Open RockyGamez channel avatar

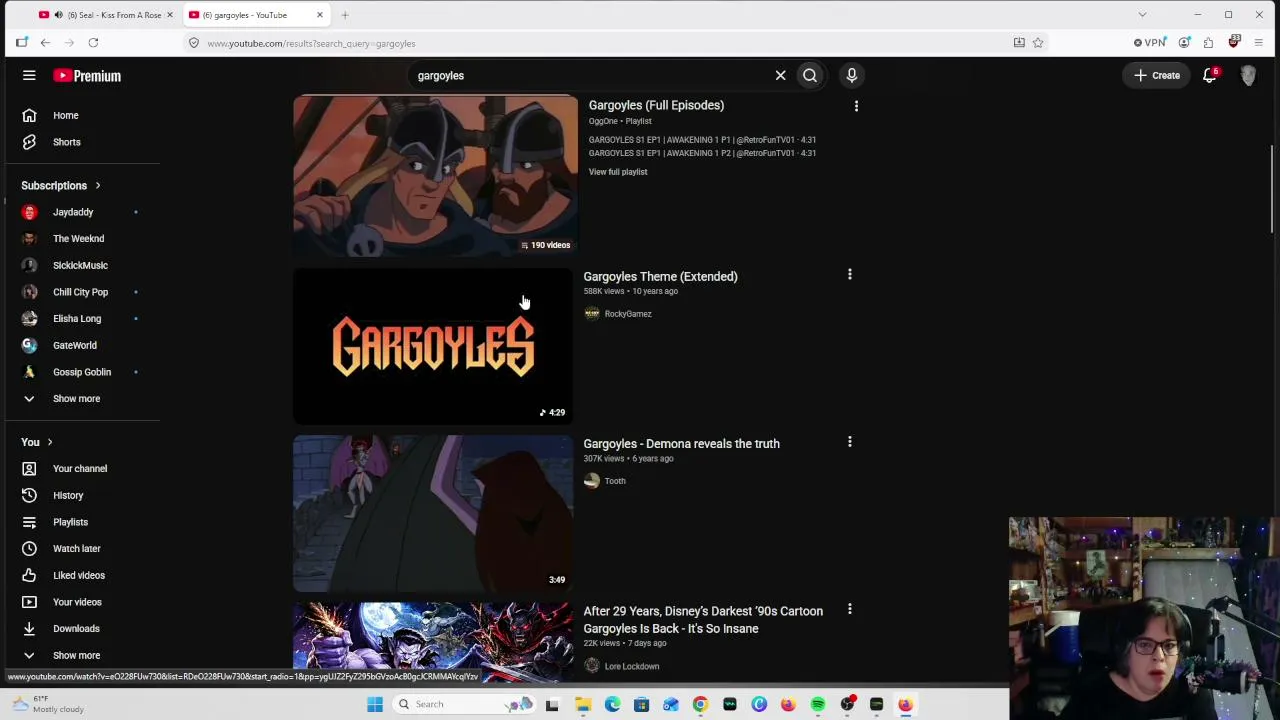point(592,314)
